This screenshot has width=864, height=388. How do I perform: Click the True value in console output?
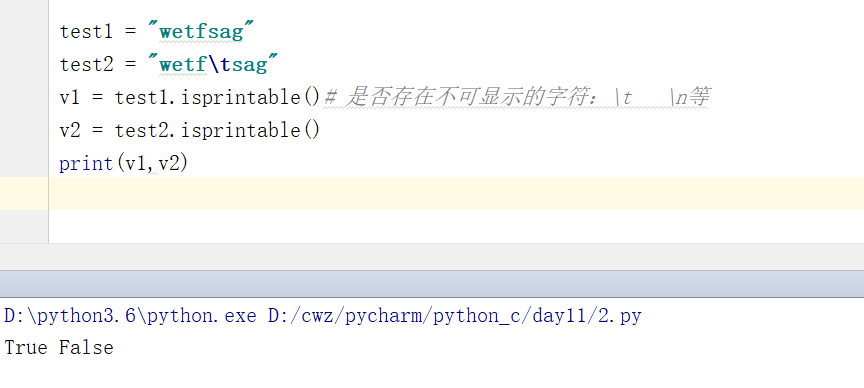pos(26,347)
